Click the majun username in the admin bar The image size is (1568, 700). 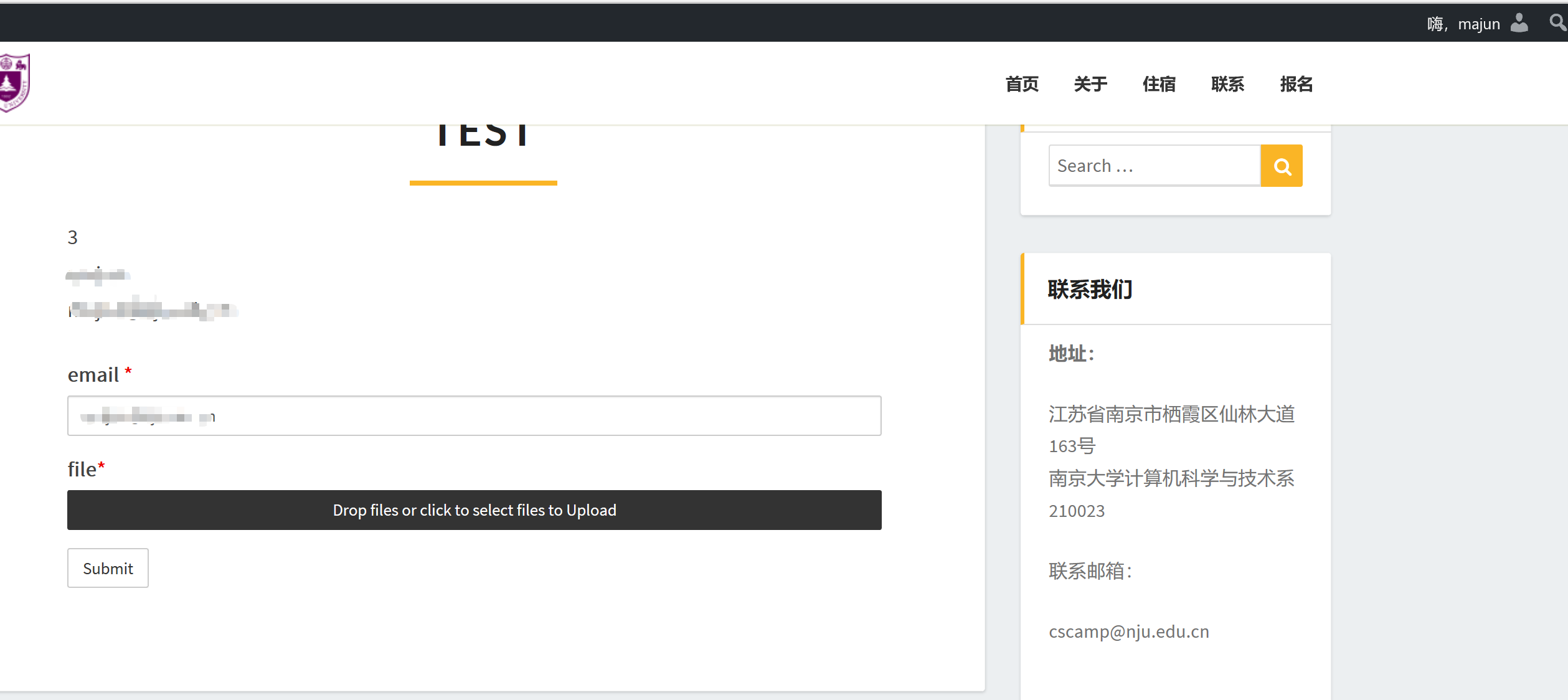tap(1479, 22)
